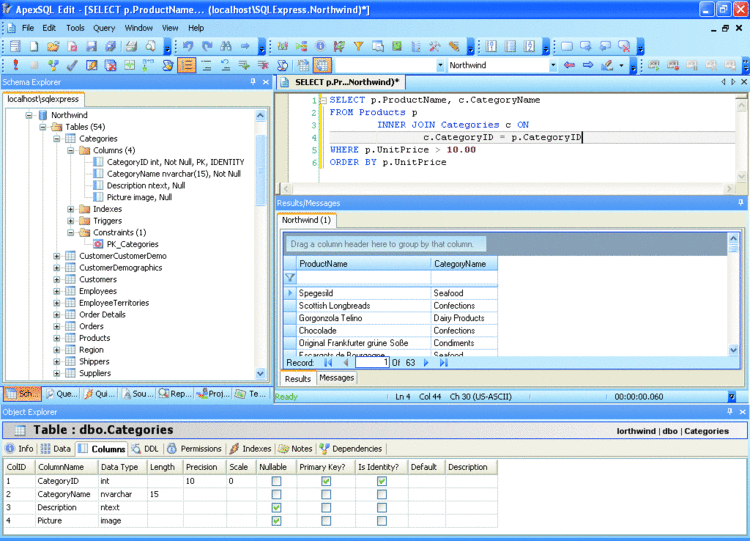Image resolution: width=750 pixels, height=541 pixels.
Task: Click the query editor horizontal scrollbar
Action: (x=507, y=189)
